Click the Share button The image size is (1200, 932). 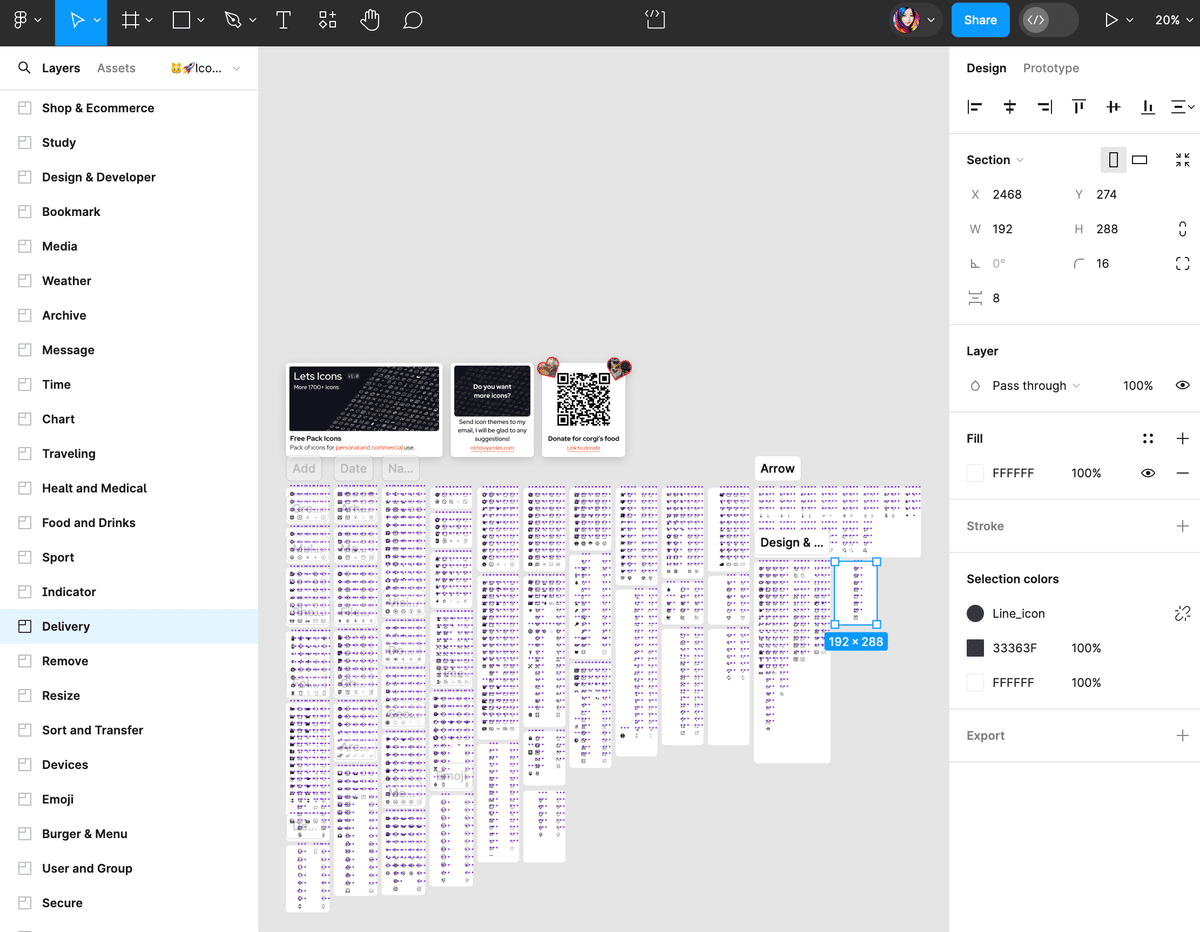(980, 20)
